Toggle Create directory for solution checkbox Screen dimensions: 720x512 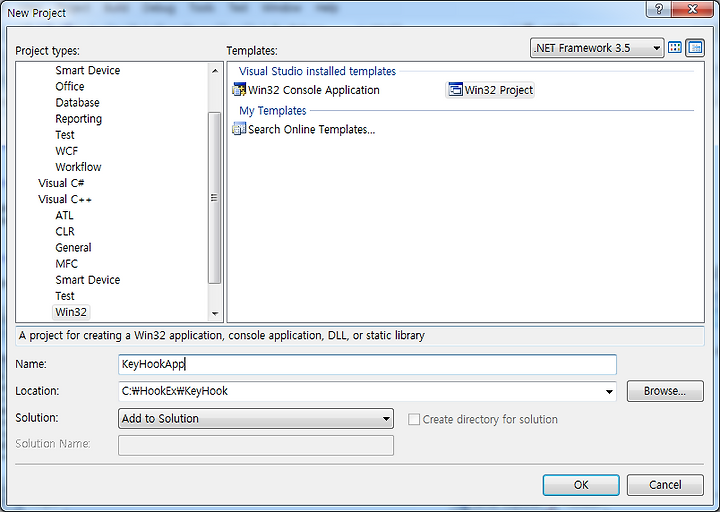(414, 419)
